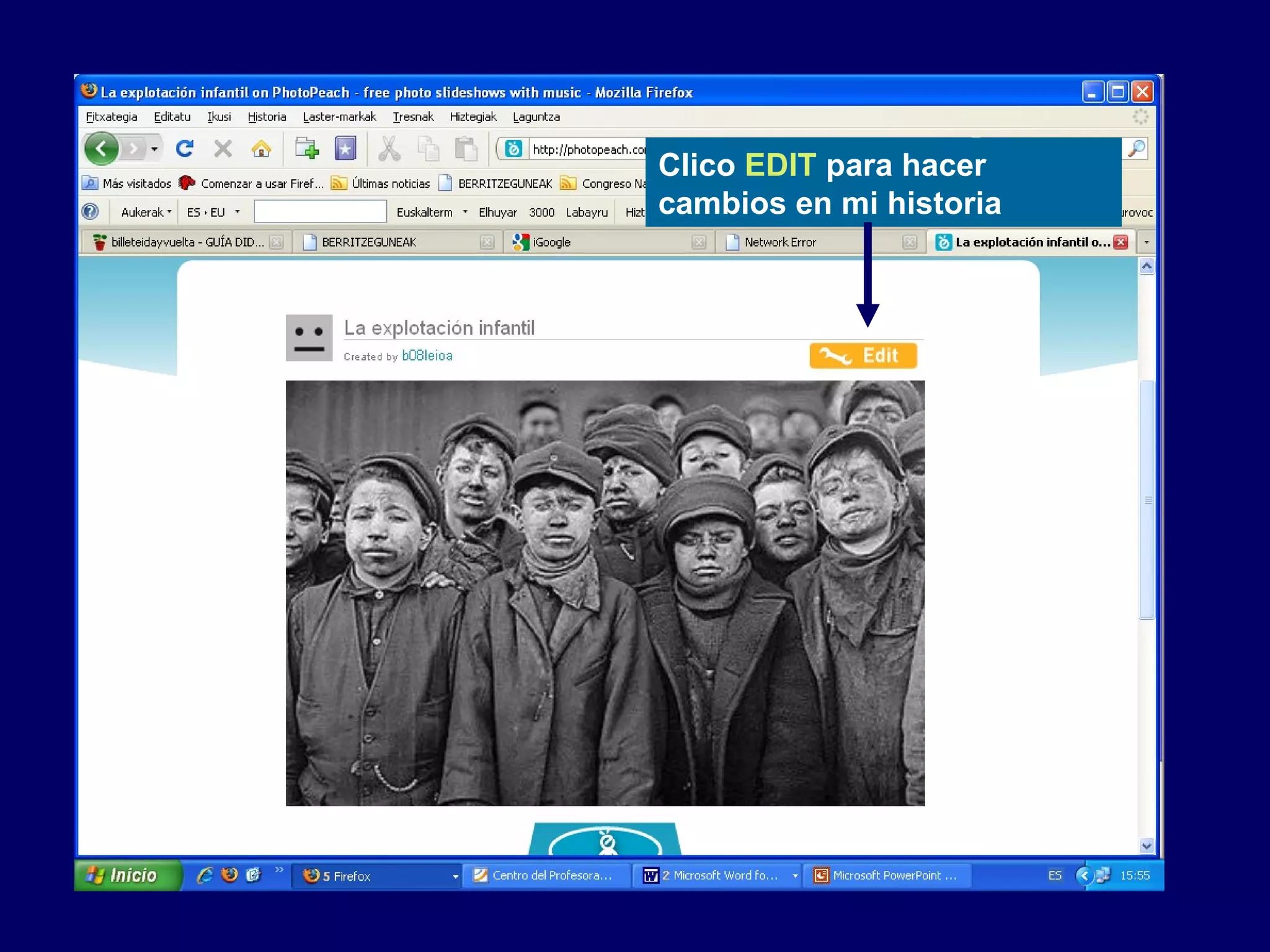This screenshot has width=1270, height=952.
Task: Click the Stop loading X icon
Action: [223, 149]
